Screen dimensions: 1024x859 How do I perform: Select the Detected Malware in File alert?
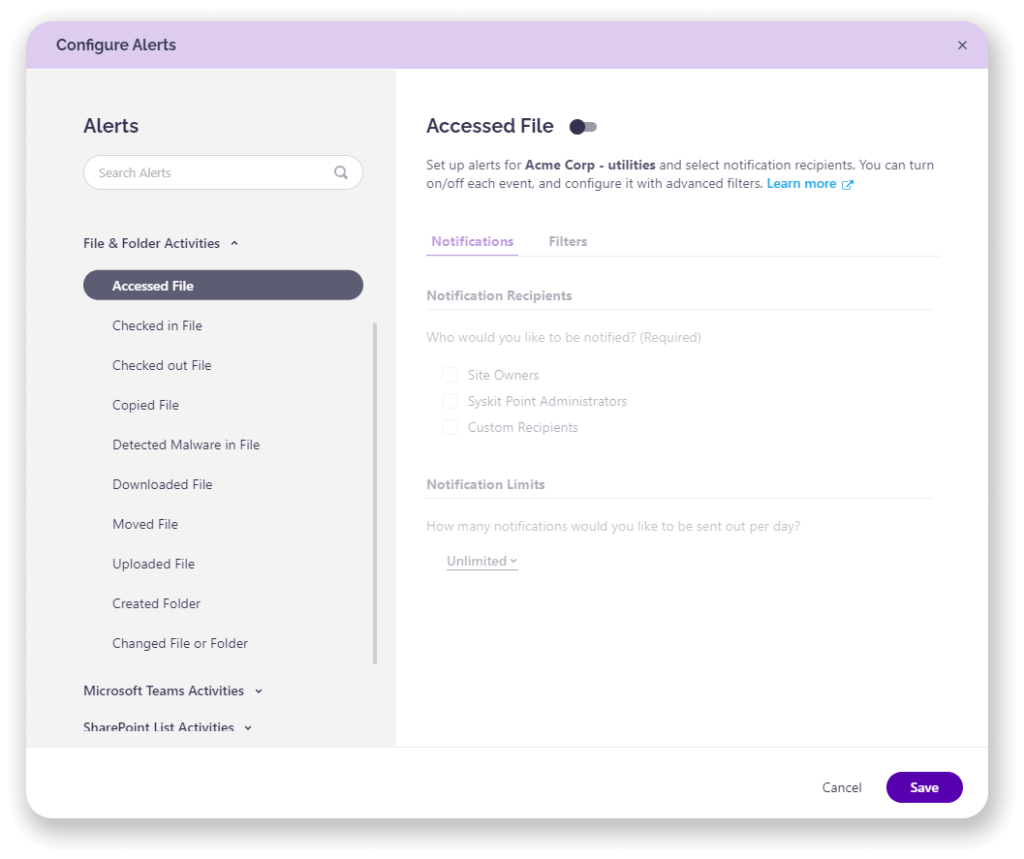(x=186, y=444)
